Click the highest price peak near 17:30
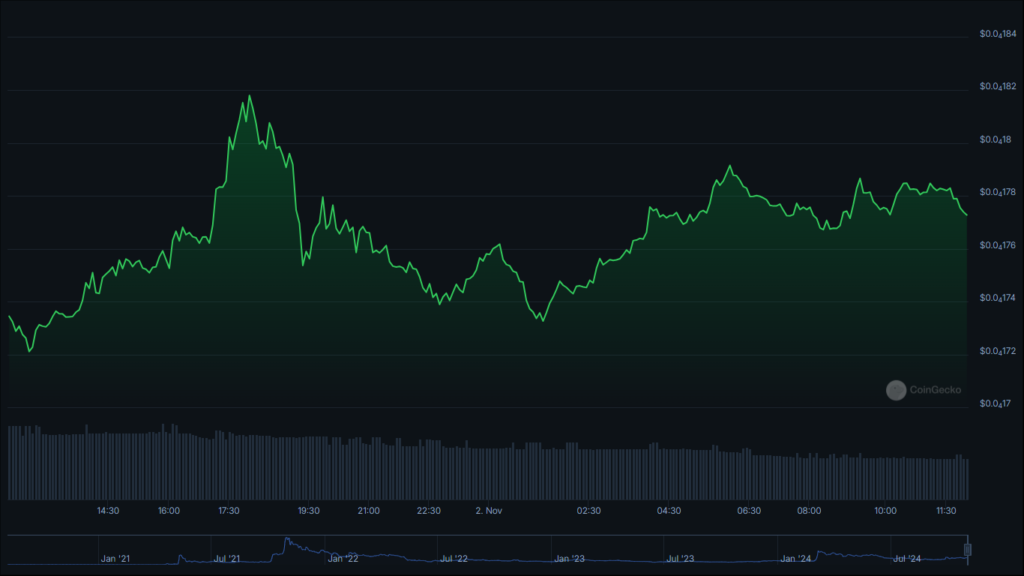This screenshot has width=1024, height=576. pyautogui.click(x=249, y=97)
